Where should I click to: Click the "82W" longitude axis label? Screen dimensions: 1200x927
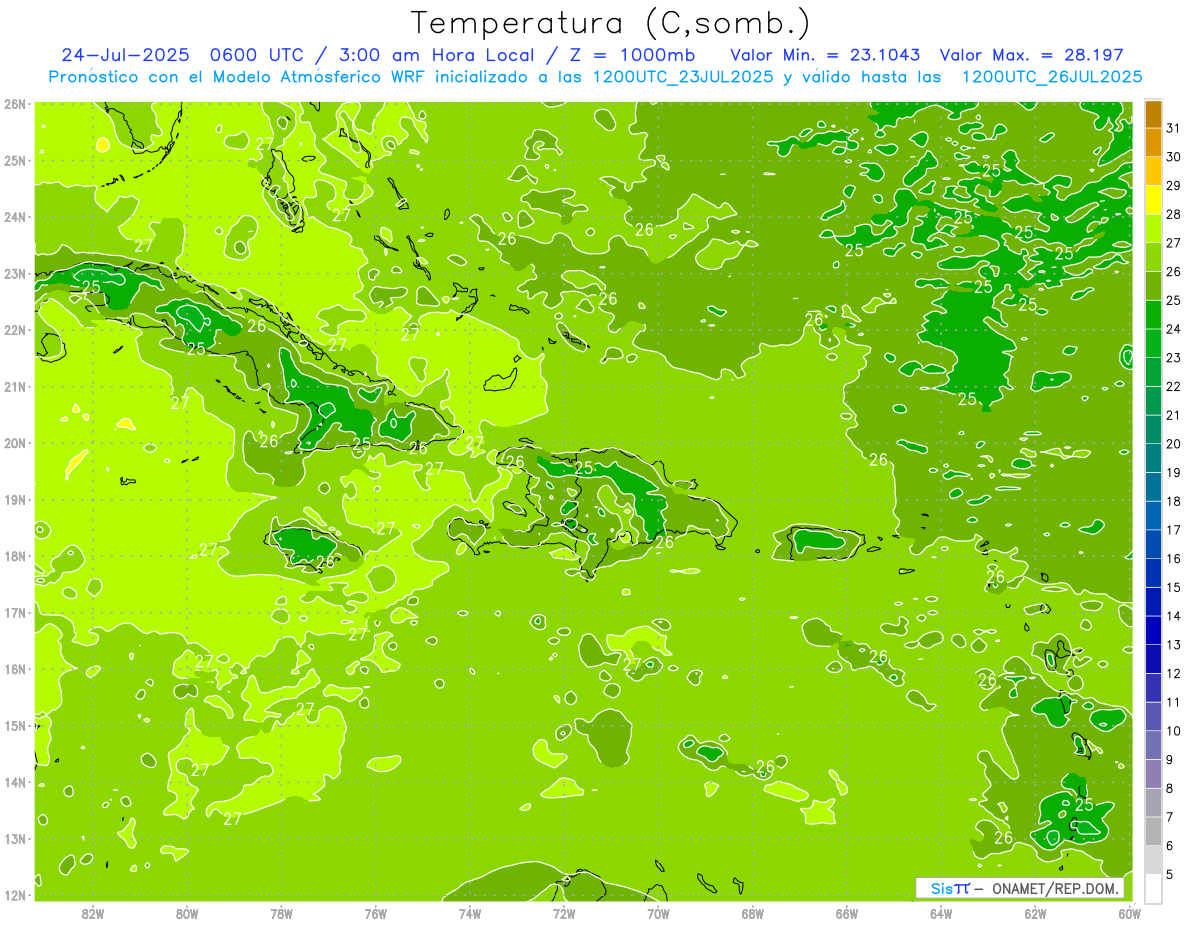pyautogui.click(x=93, y=914)
